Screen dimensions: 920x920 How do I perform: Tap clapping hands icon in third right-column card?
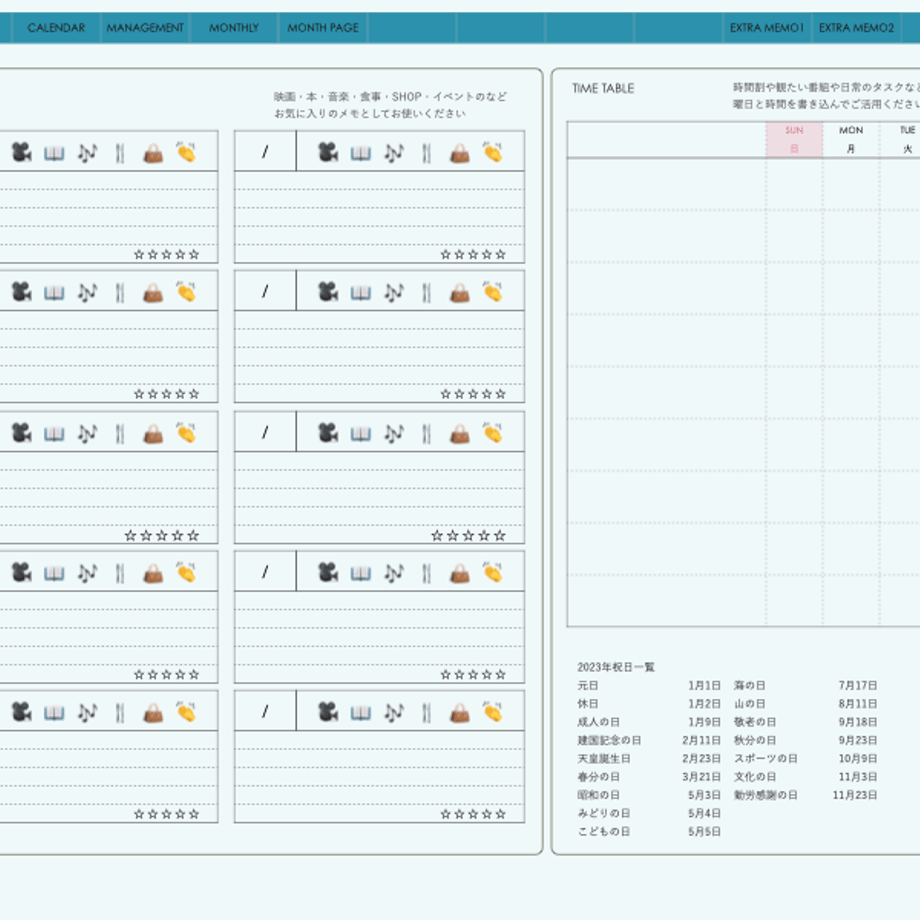[x=493, y=432]
